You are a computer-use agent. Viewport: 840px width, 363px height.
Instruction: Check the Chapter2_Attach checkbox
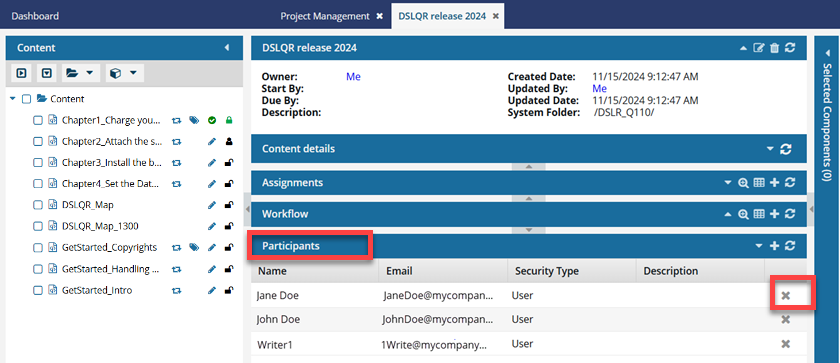coord(38,141)
